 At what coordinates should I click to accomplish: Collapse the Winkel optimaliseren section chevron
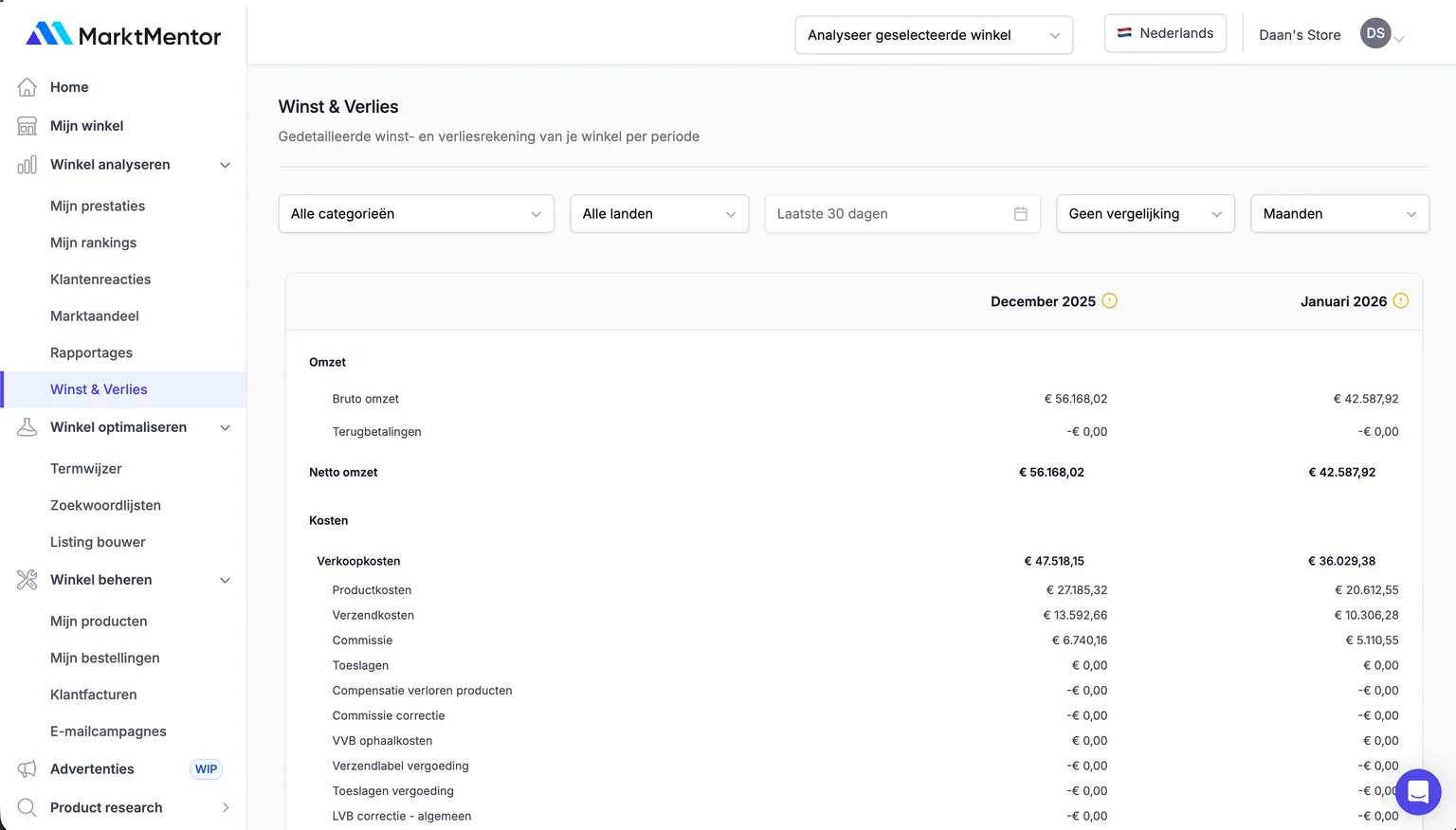[226, 427]
